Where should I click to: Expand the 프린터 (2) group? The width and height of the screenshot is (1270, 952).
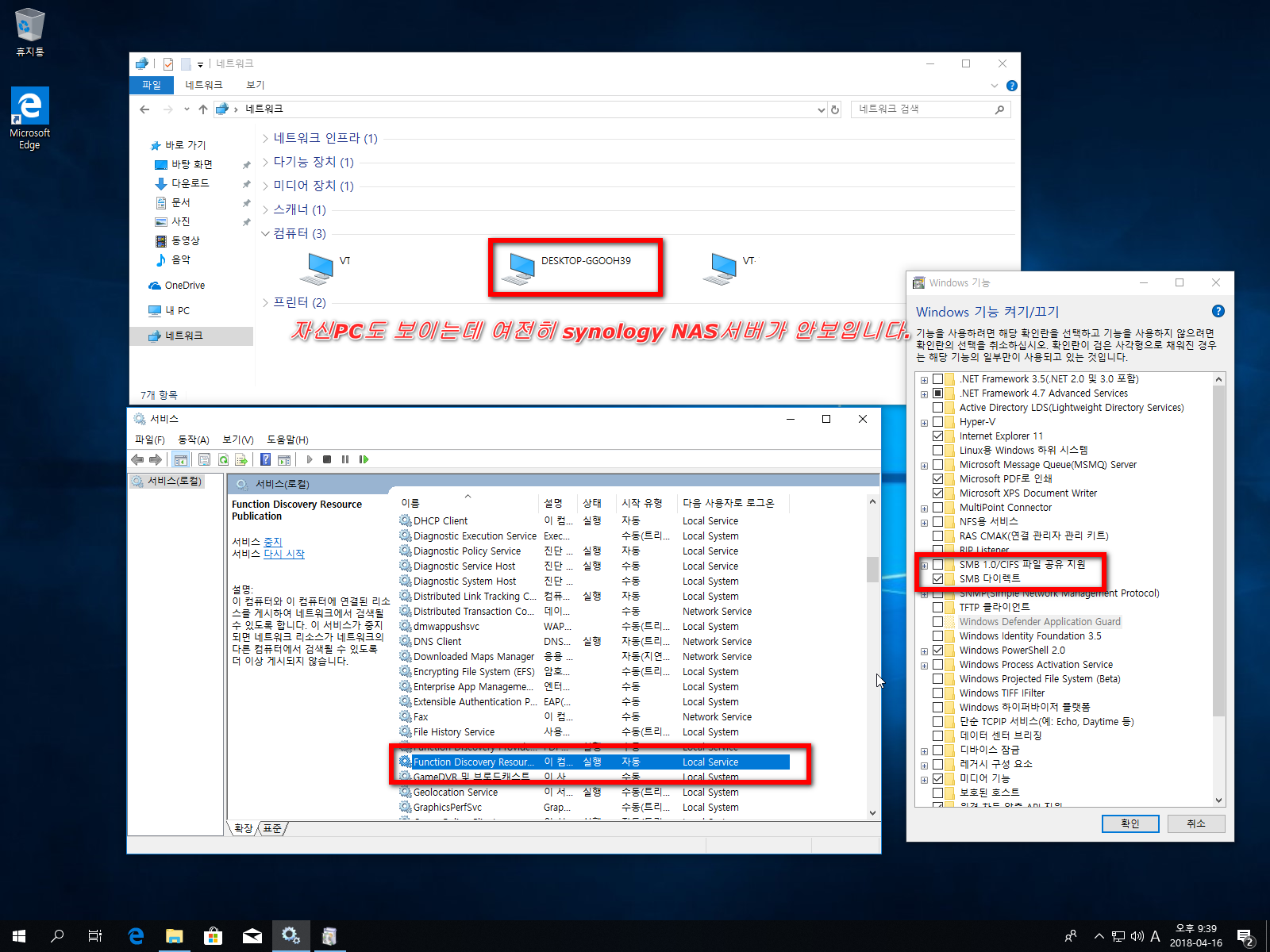266,302
